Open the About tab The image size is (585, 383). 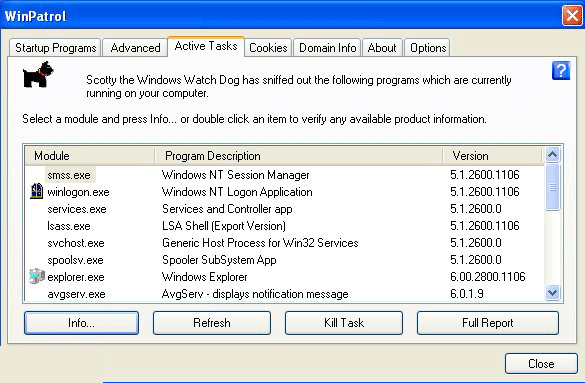(x=382, y=48)
